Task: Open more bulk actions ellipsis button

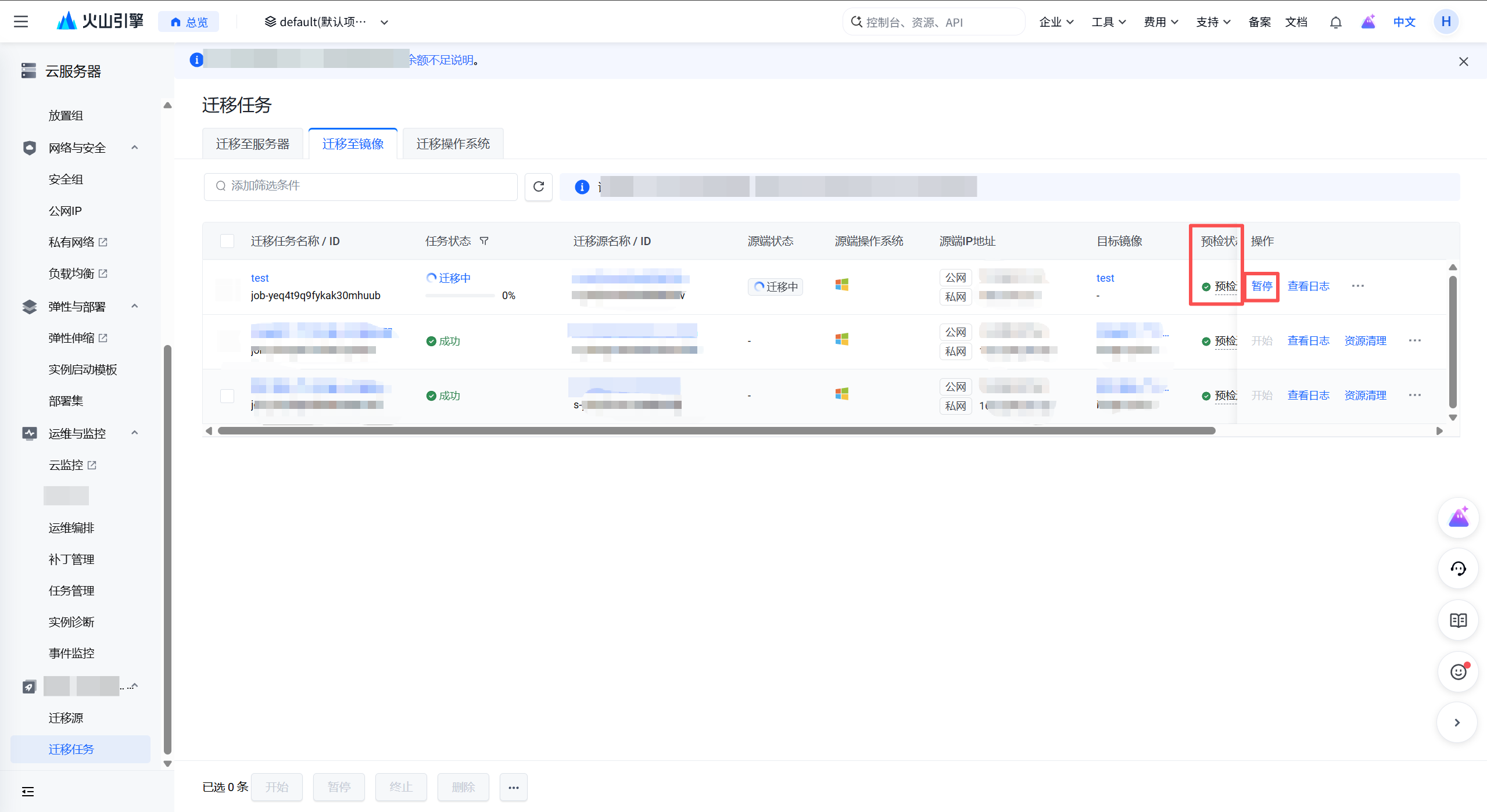Action: [513, 787]
